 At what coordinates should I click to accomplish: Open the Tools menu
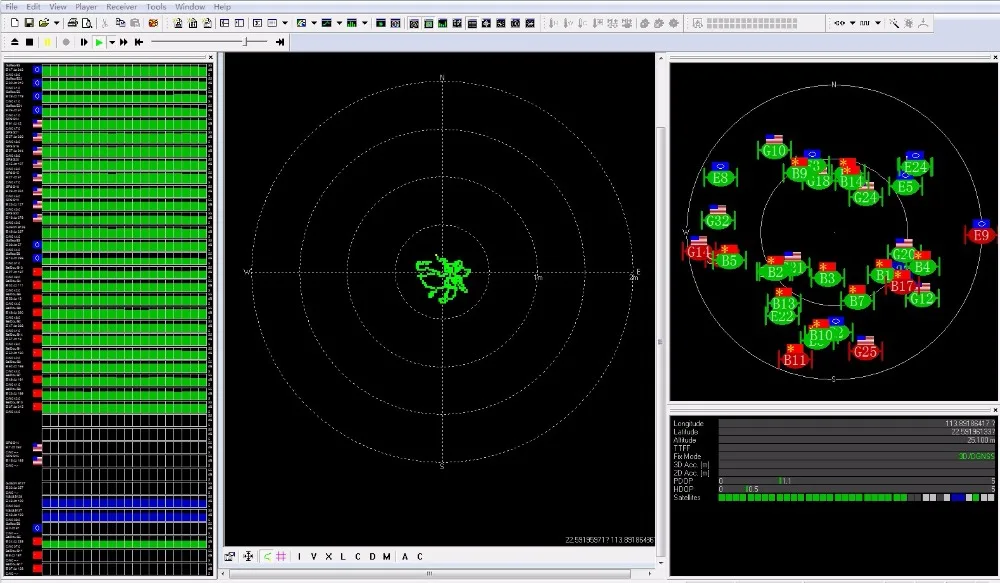pos(156,6)
